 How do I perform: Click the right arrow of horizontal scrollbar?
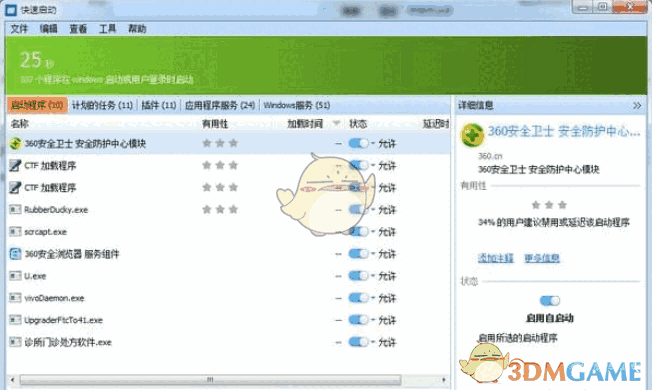point(444,380)
